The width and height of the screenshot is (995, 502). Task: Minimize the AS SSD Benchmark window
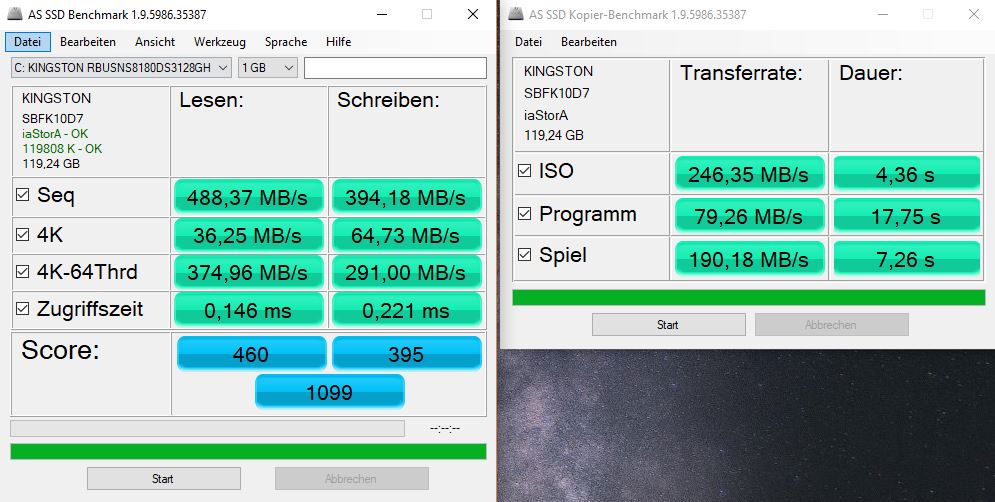382,14
